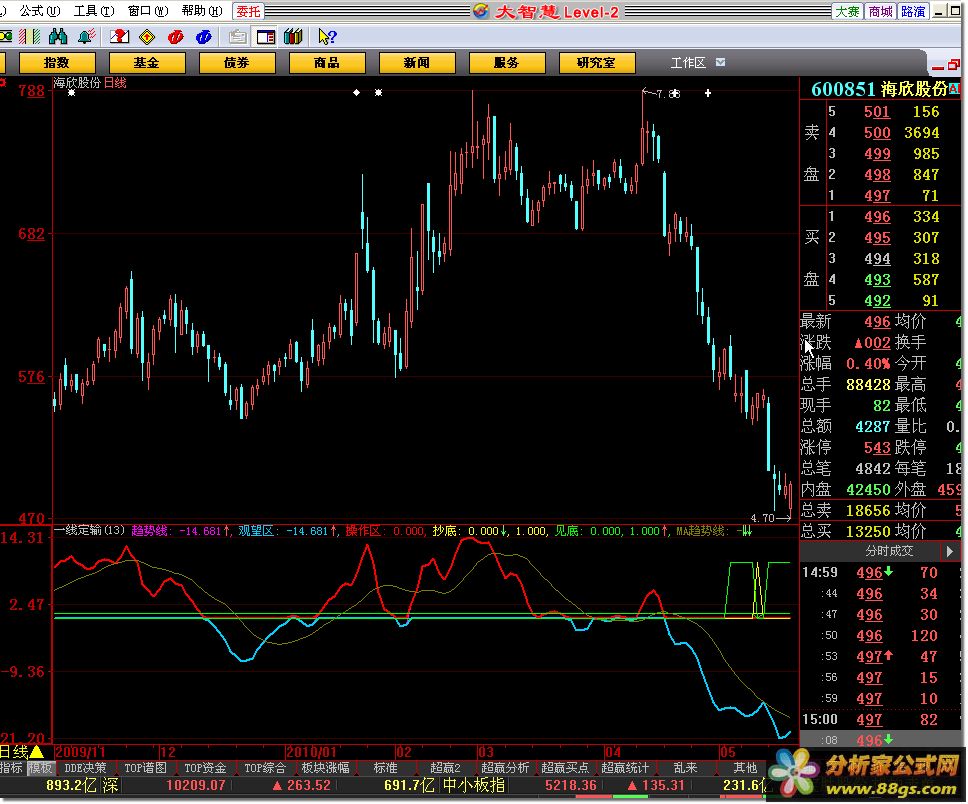Click the 总手 value 88428
The width and height of the screenshot is (968, 804).
868,385
